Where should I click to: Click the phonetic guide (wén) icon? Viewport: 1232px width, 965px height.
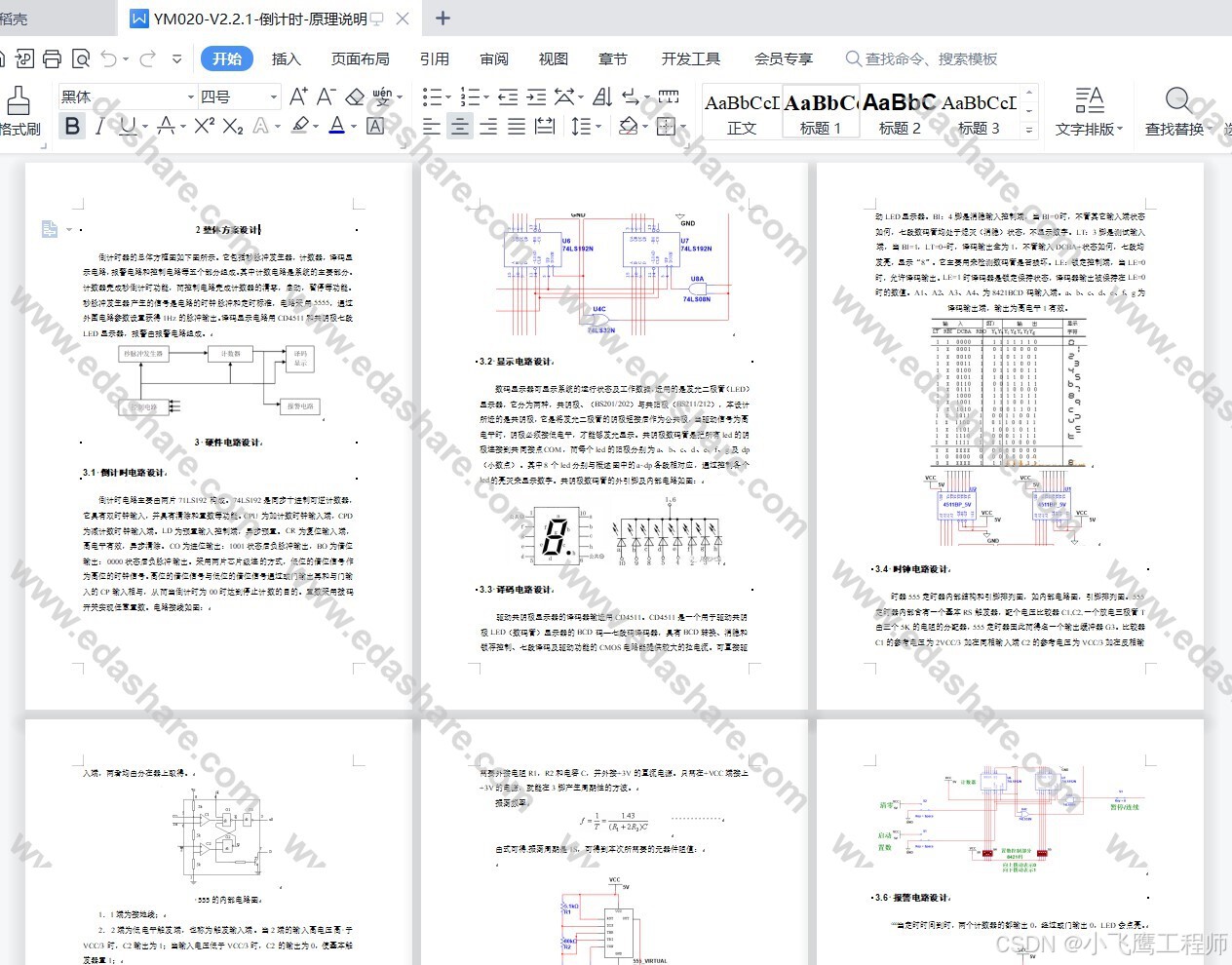381,96
